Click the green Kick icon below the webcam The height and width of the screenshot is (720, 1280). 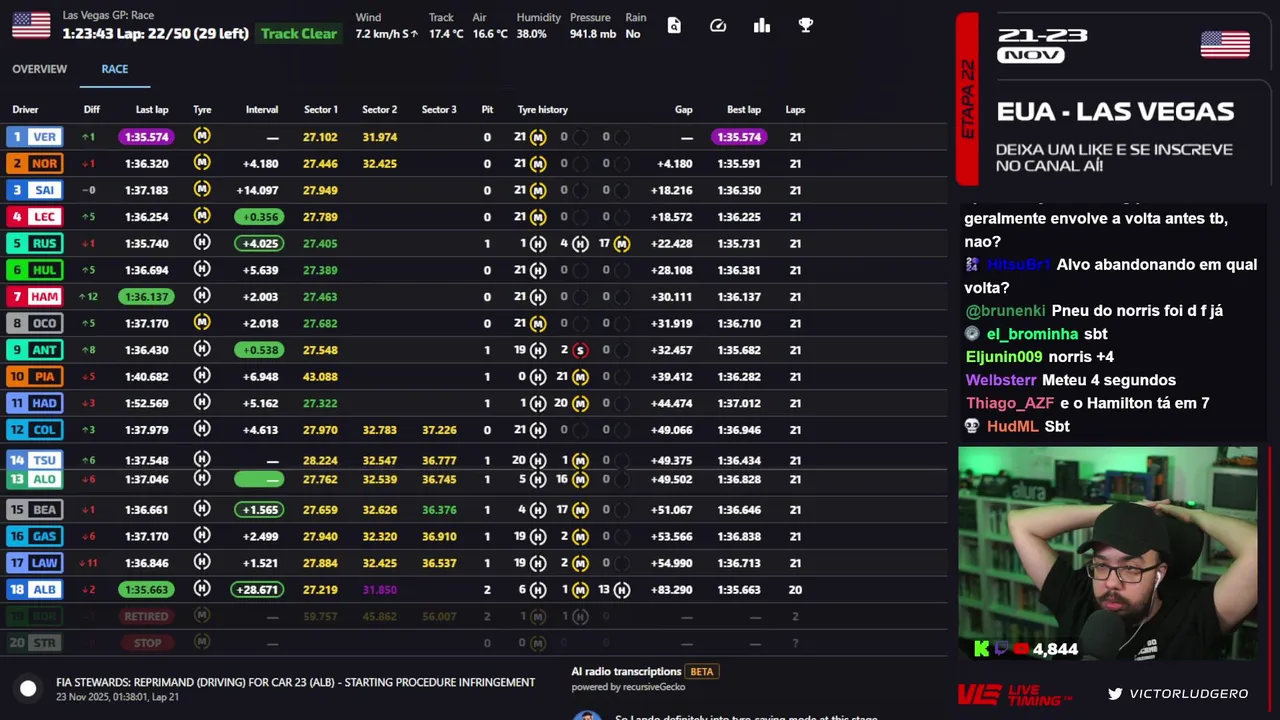pyautogui.click(x=982, y=649)
